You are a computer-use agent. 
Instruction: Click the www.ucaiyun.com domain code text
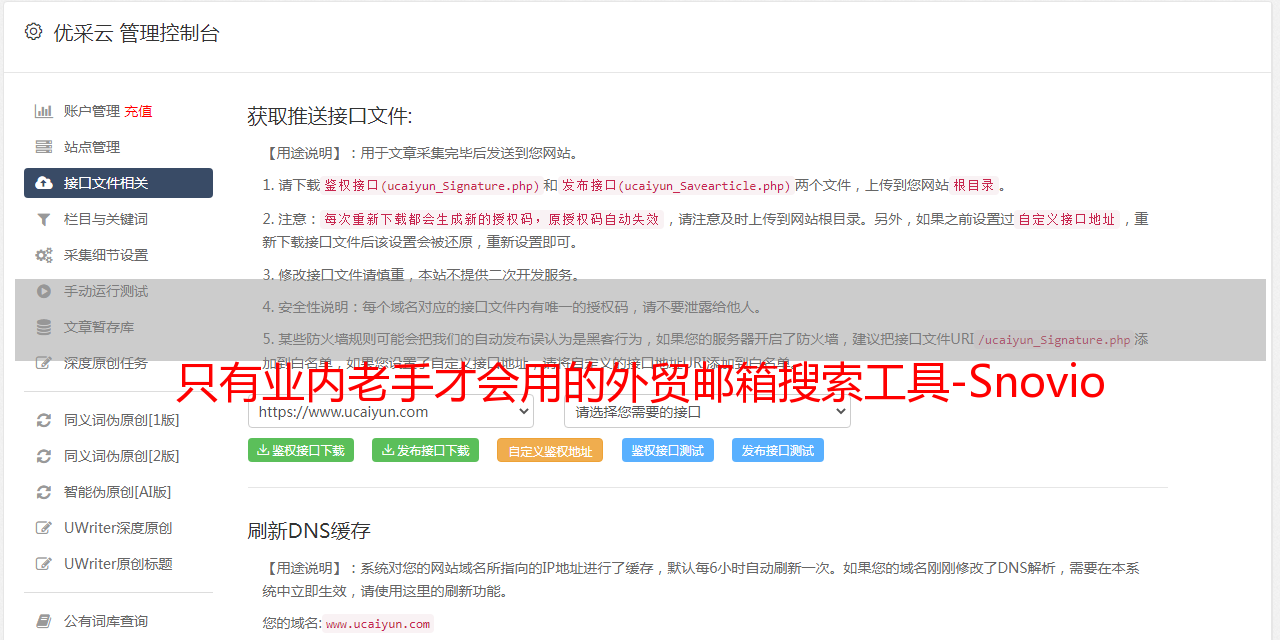coord(378,624)
